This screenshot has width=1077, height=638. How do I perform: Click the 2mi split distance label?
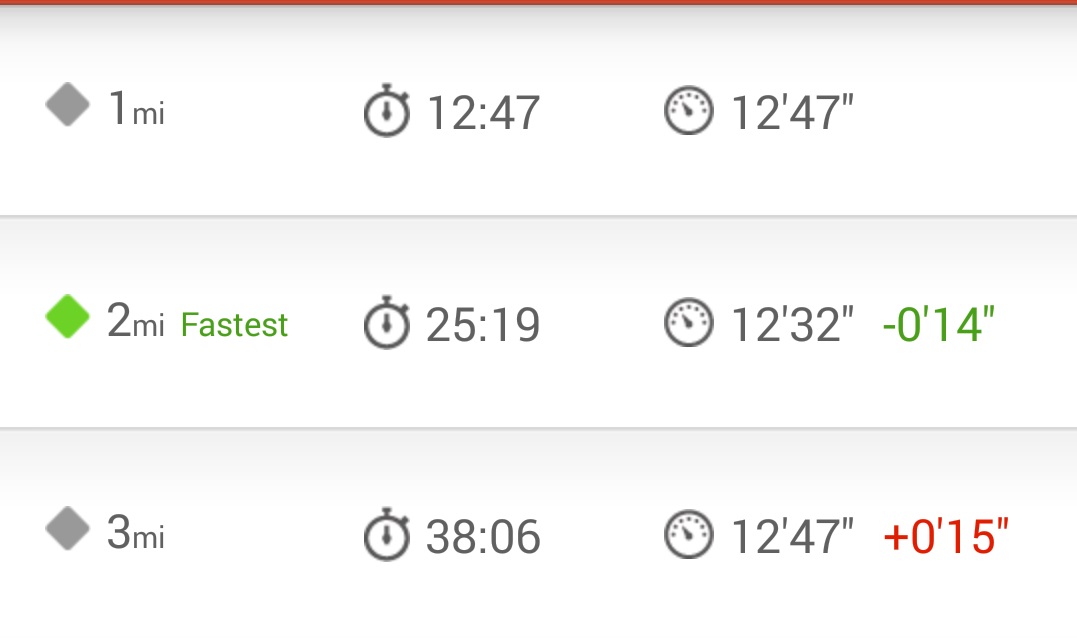136,322
